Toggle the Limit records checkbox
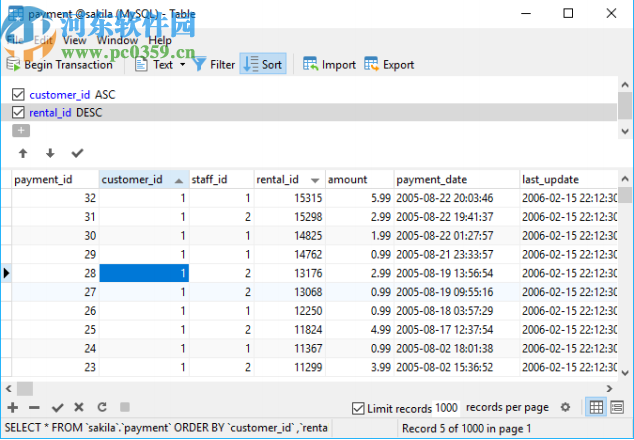 (x=358, y=409)
